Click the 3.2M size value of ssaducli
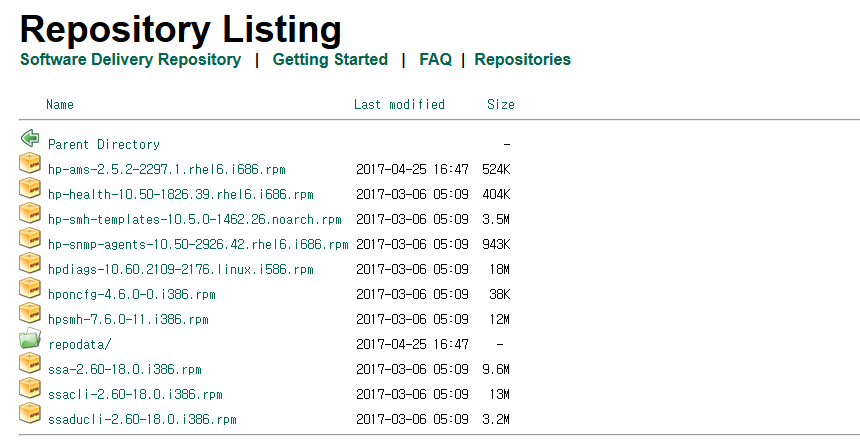Screen dimensions: 860x445 click(496, 420)
